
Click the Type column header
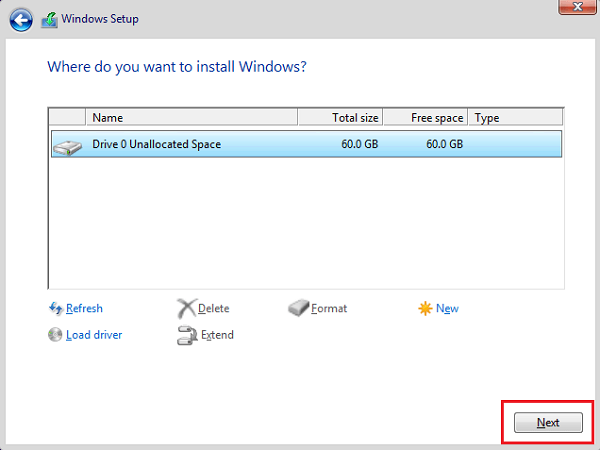point(515,118)
